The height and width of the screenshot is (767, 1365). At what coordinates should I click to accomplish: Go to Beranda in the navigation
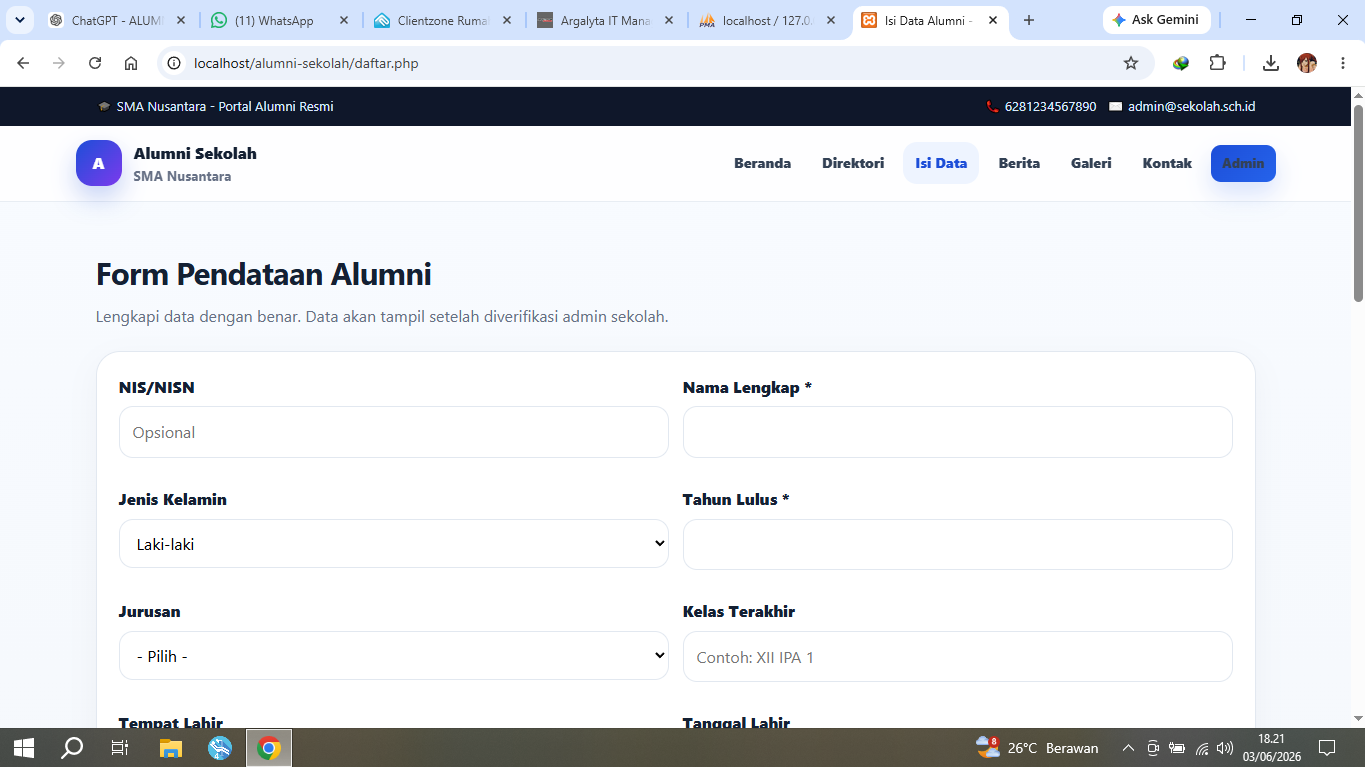(x=762, y=163)
